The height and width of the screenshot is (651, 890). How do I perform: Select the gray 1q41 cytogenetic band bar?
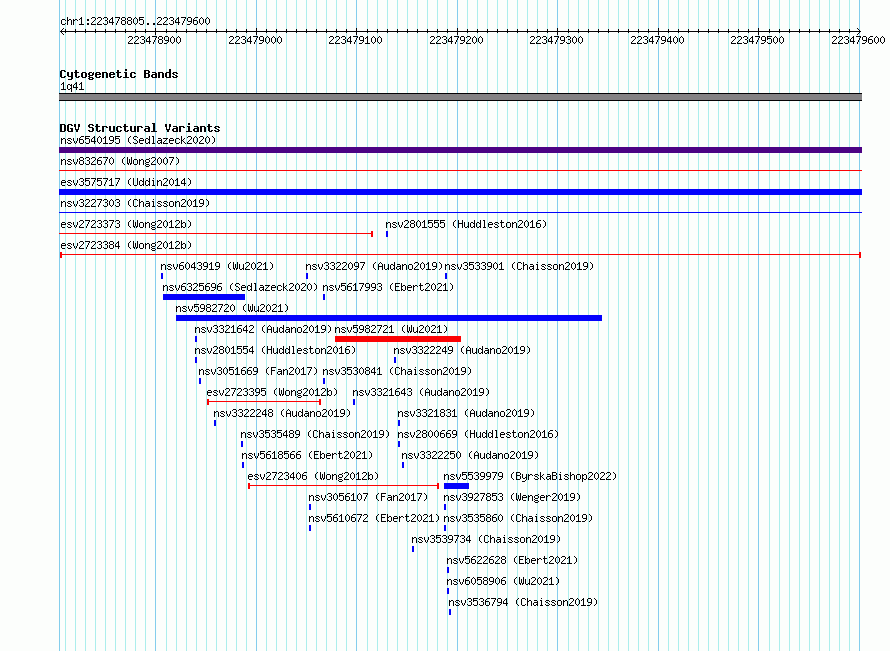coord(460,97)
